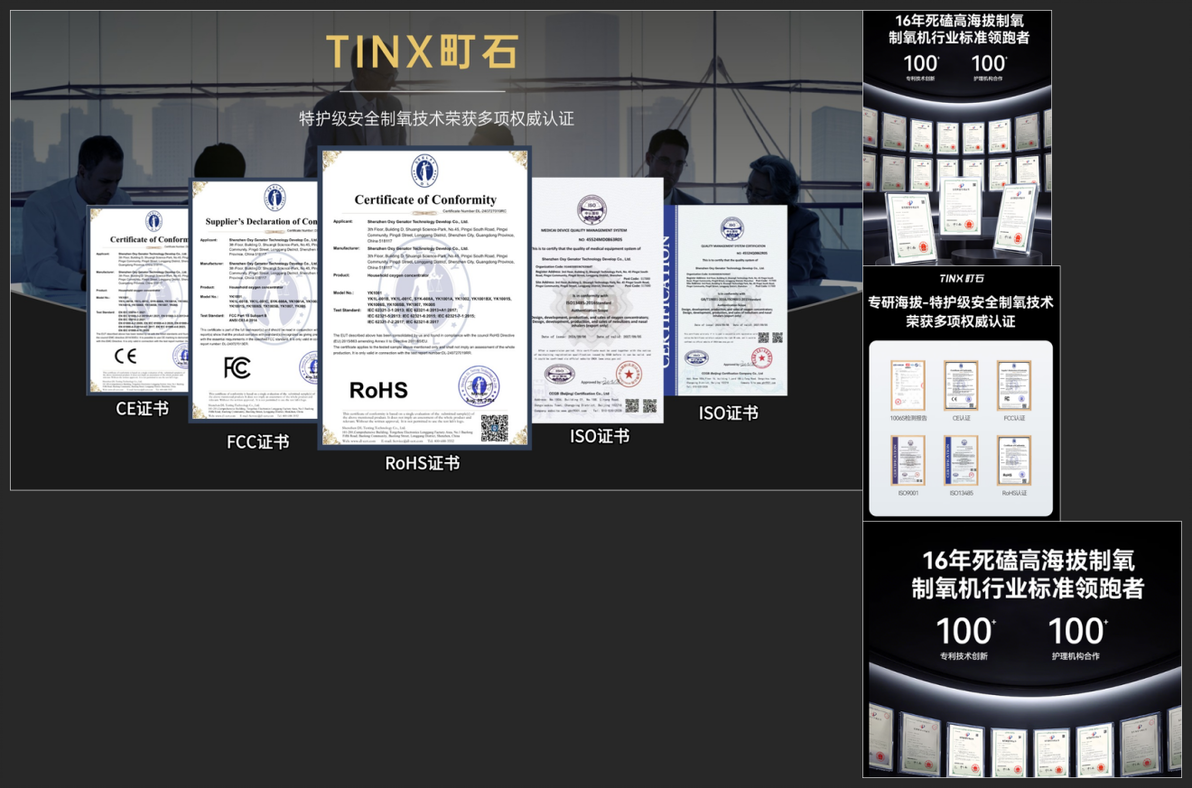Screen dimensions: 1192x788
Task: Select the CE证书 caption
Action: click(x=142, y=409)
